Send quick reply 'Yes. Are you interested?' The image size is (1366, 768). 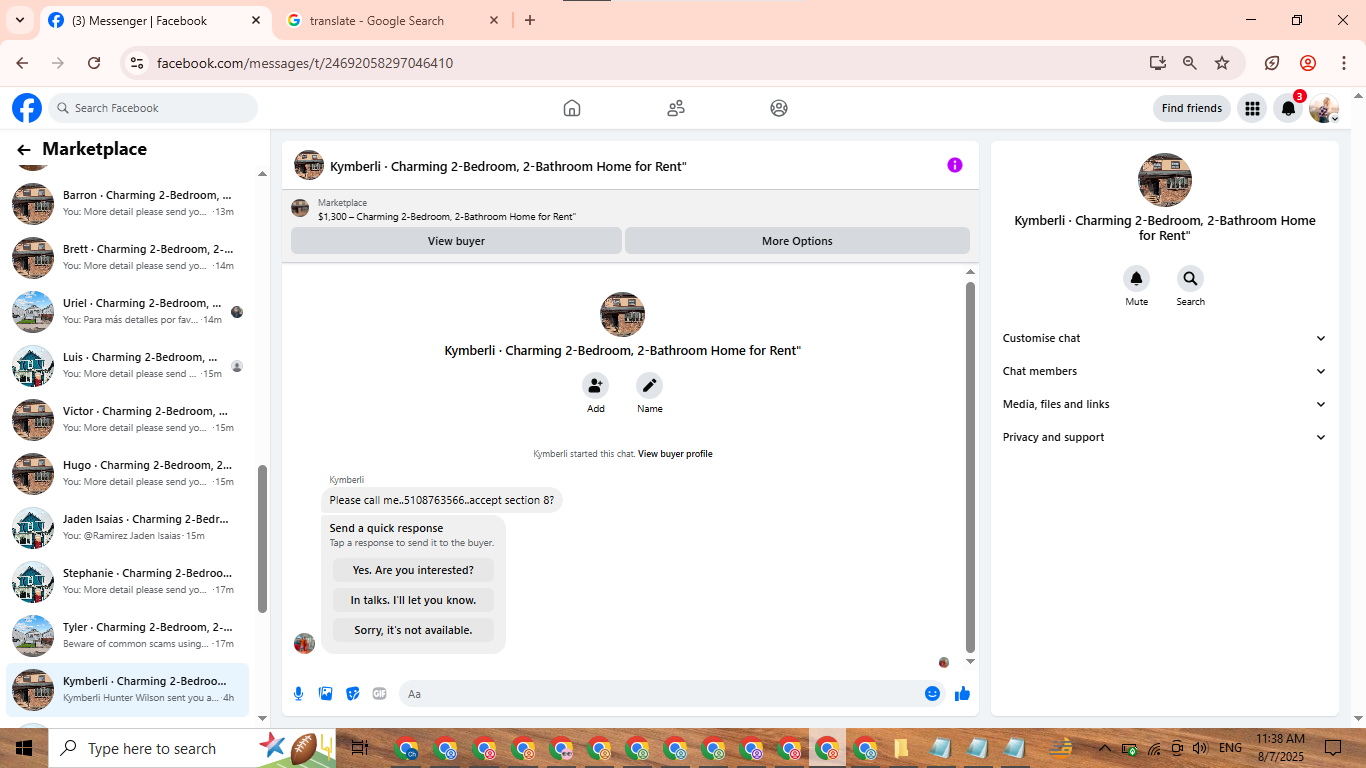pos(413,570)
